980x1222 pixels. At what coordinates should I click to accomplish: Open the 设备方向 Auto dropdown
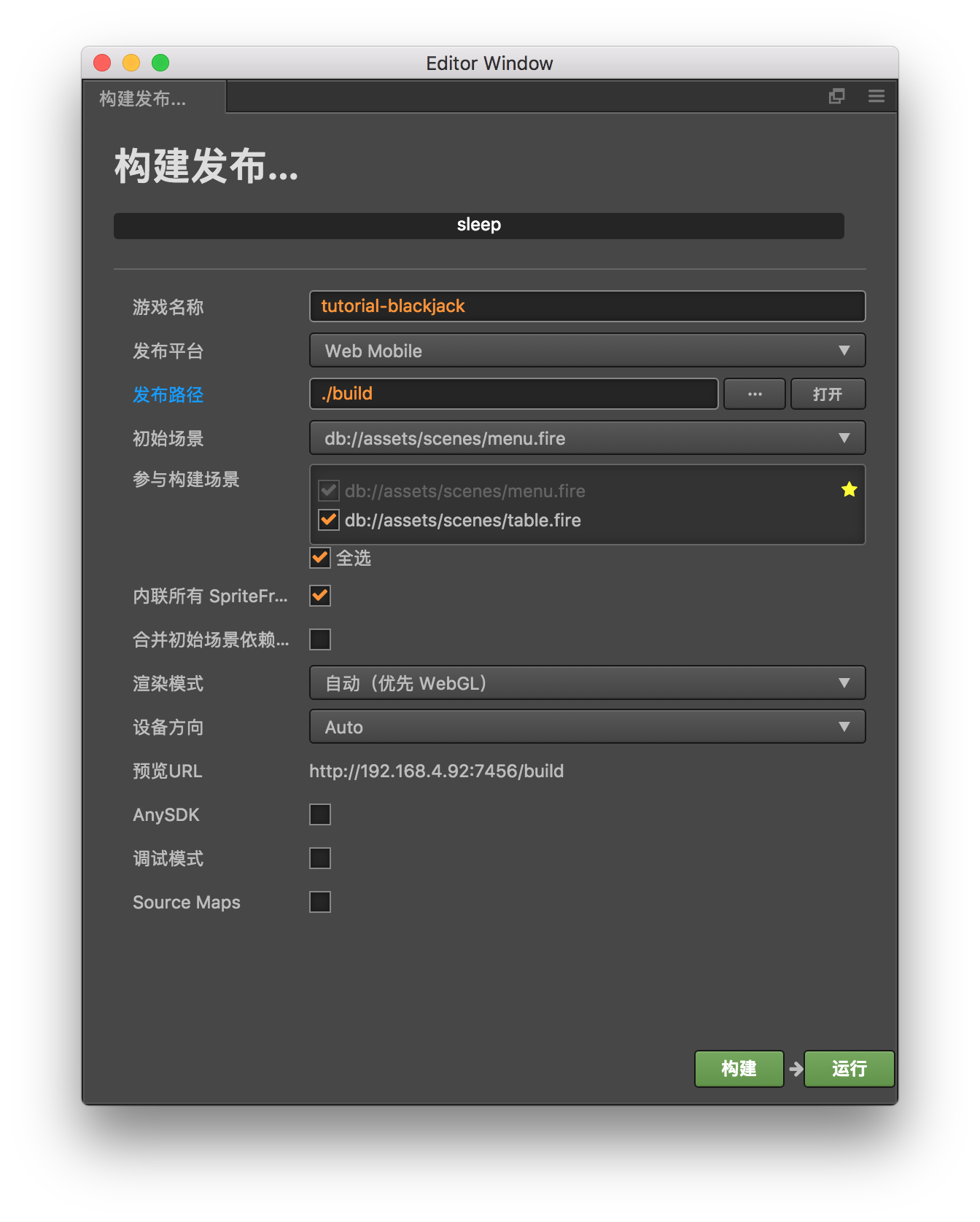coord(588,727)
